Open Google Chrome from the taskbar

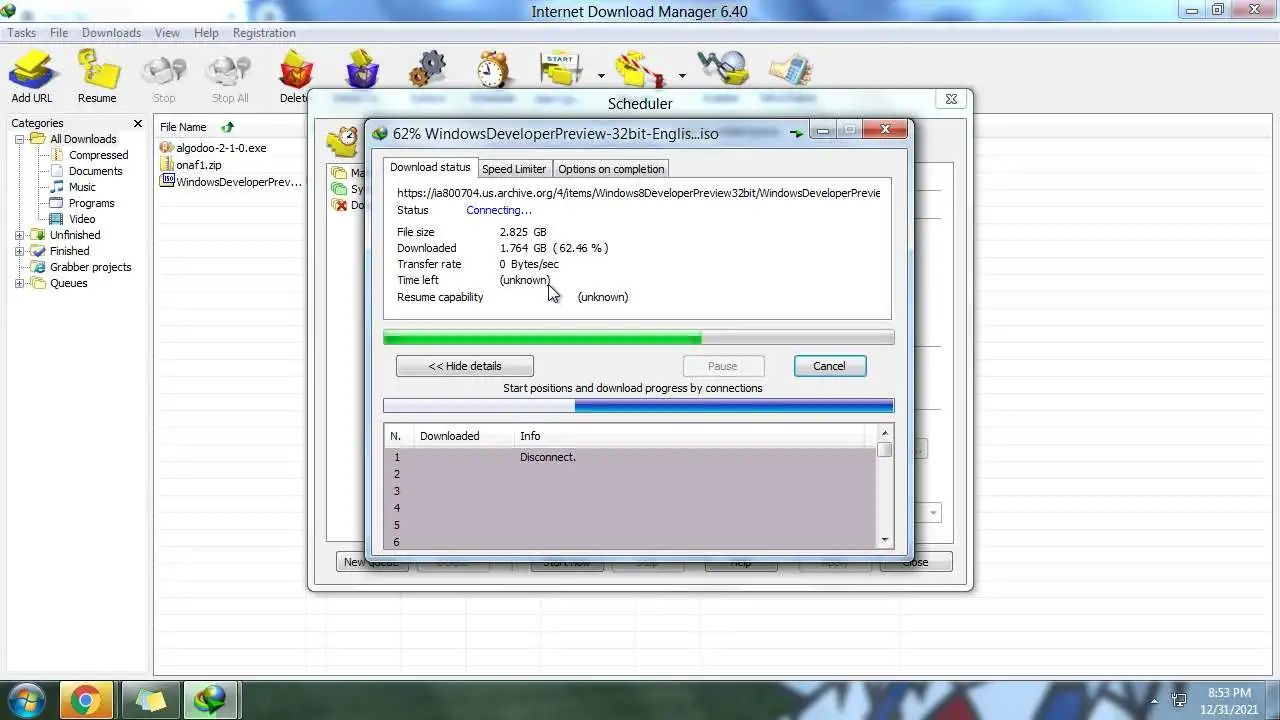coord(85,701)
